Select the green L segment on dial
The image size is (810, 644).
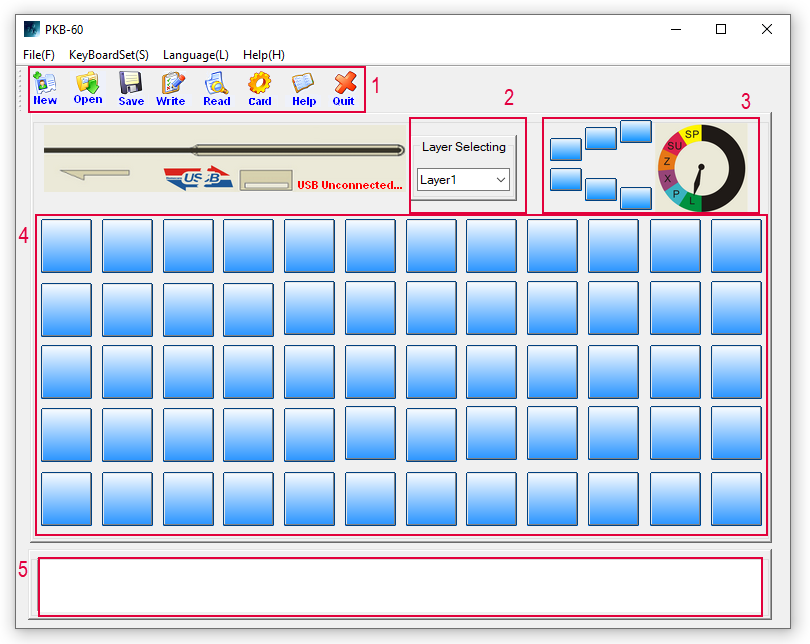tap(692, 202)
